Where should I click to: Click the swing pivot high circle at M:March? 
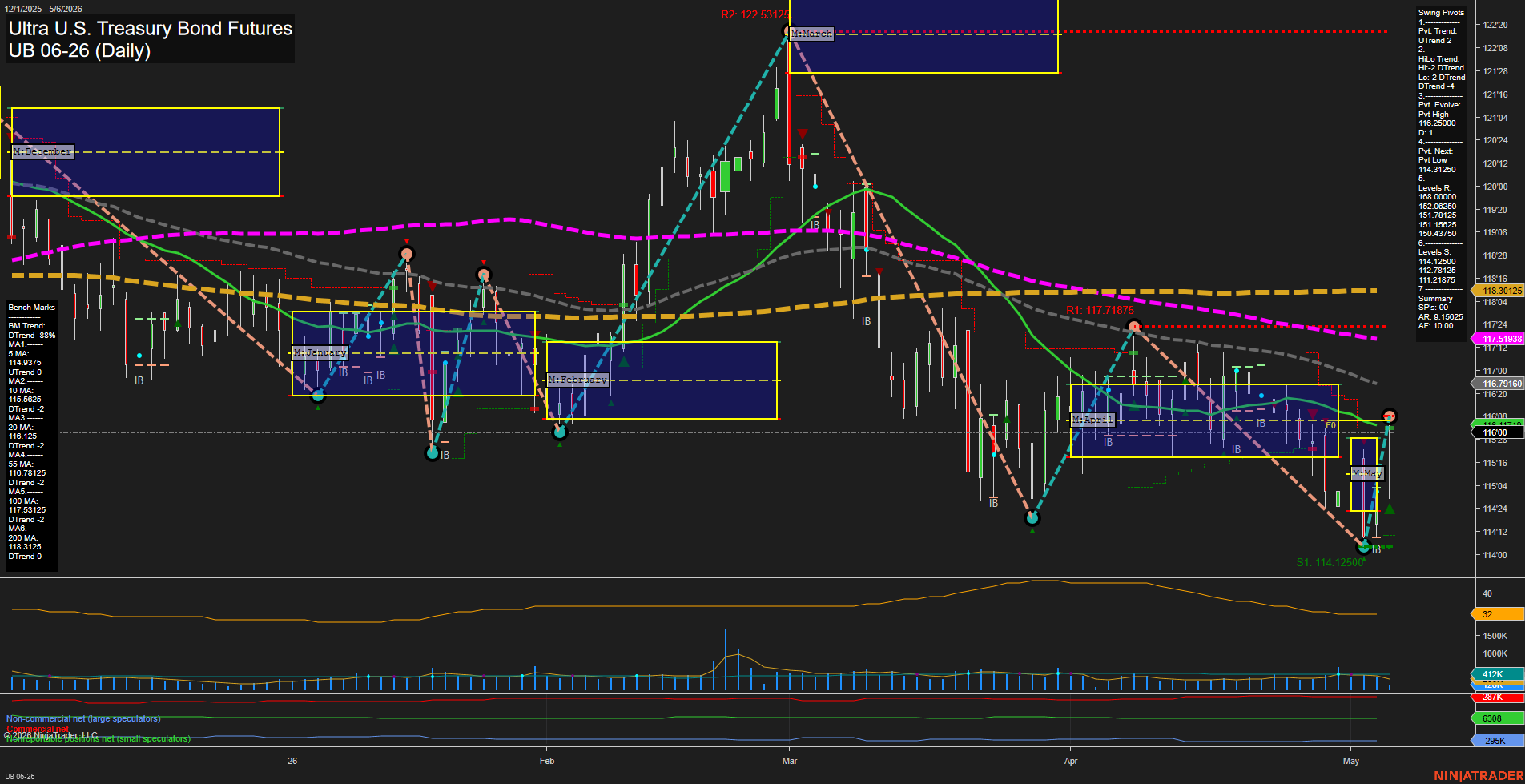click(788, 31)
